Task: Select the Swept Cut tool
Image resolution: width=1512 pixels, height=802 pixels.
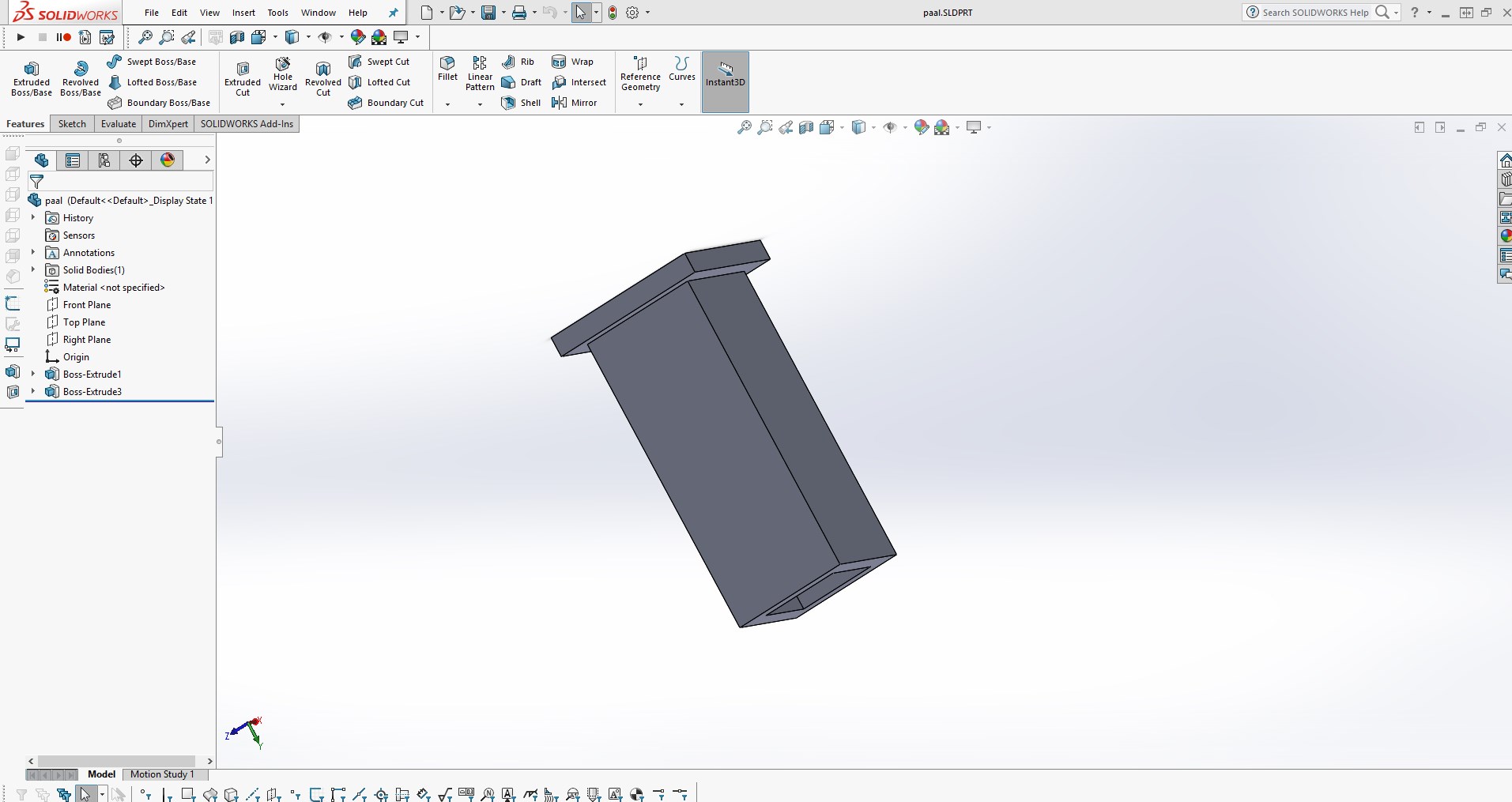Action: pos(379,62)
